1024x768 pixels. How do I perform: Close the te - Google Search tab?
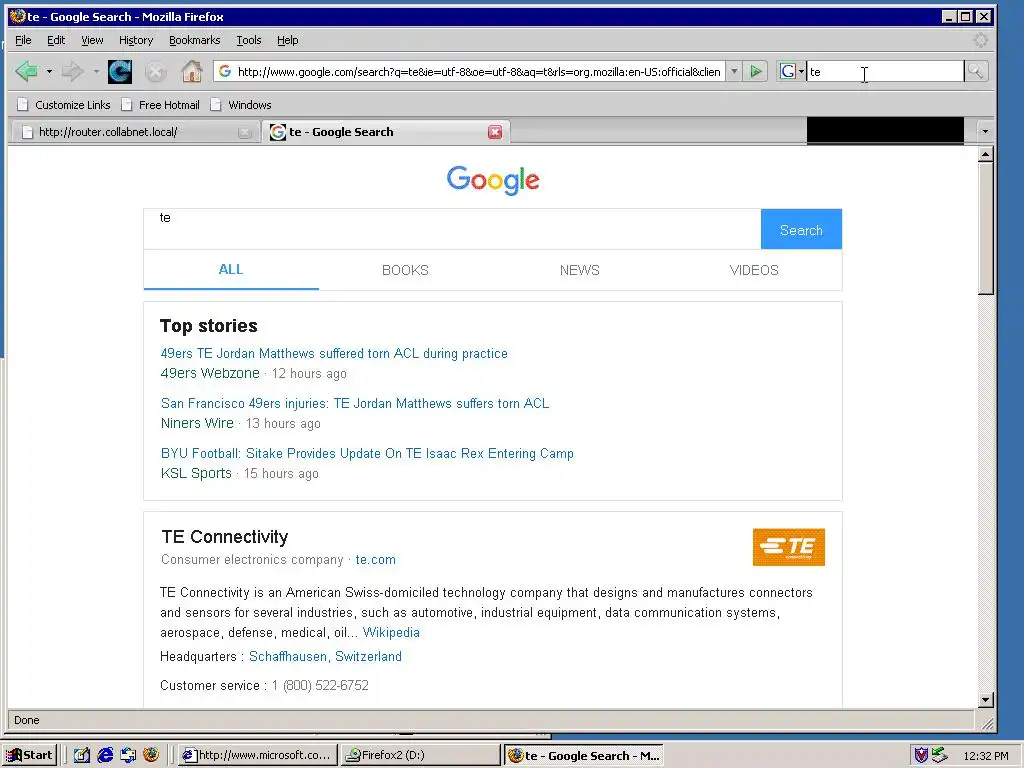[x=495, y=132]
